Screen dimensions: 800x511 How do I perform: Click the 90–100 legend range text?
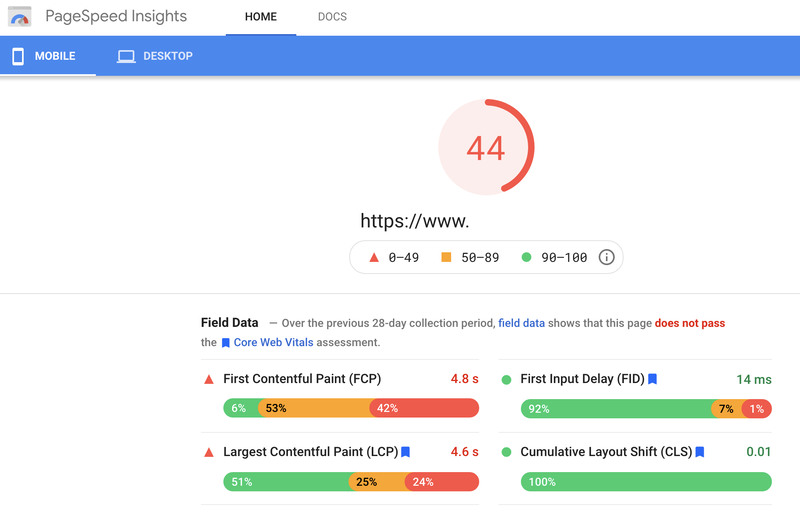coord(564,258)
